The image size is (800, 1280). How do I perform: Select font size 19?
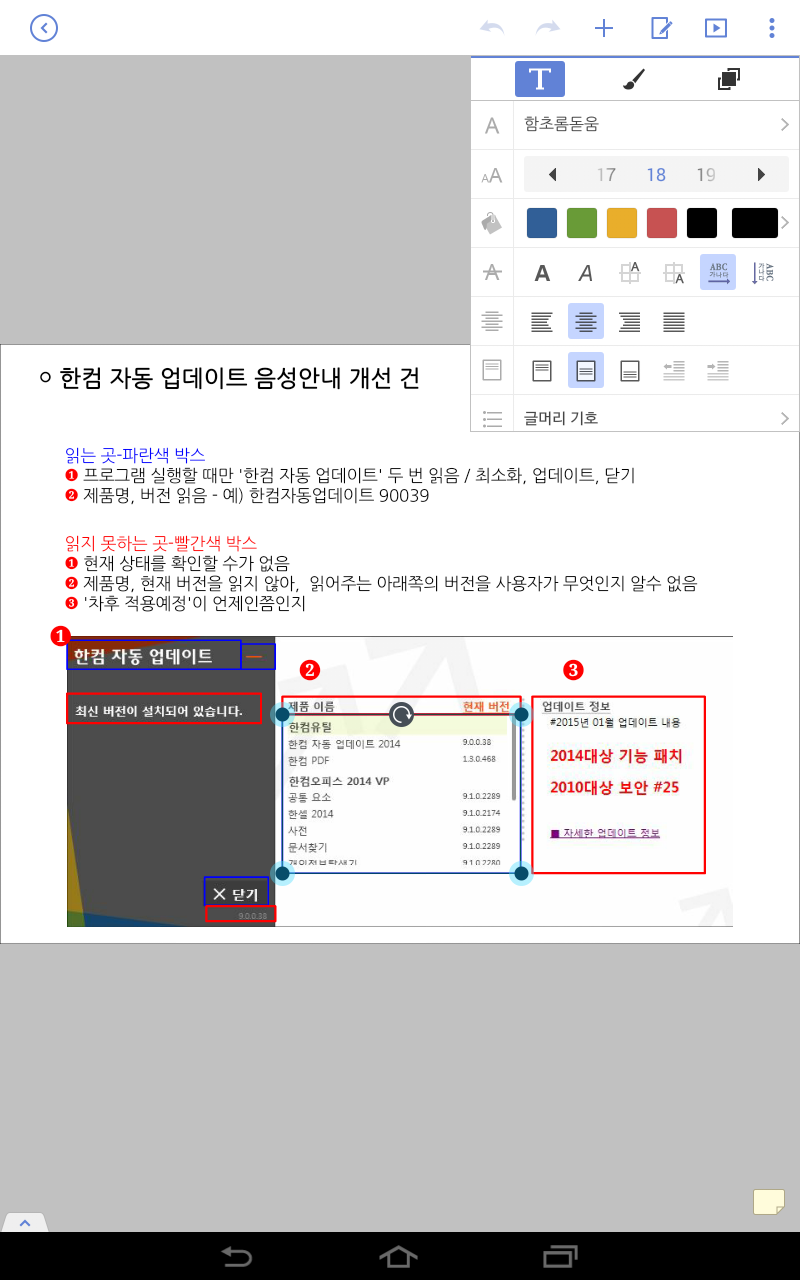tap(706, 175)
